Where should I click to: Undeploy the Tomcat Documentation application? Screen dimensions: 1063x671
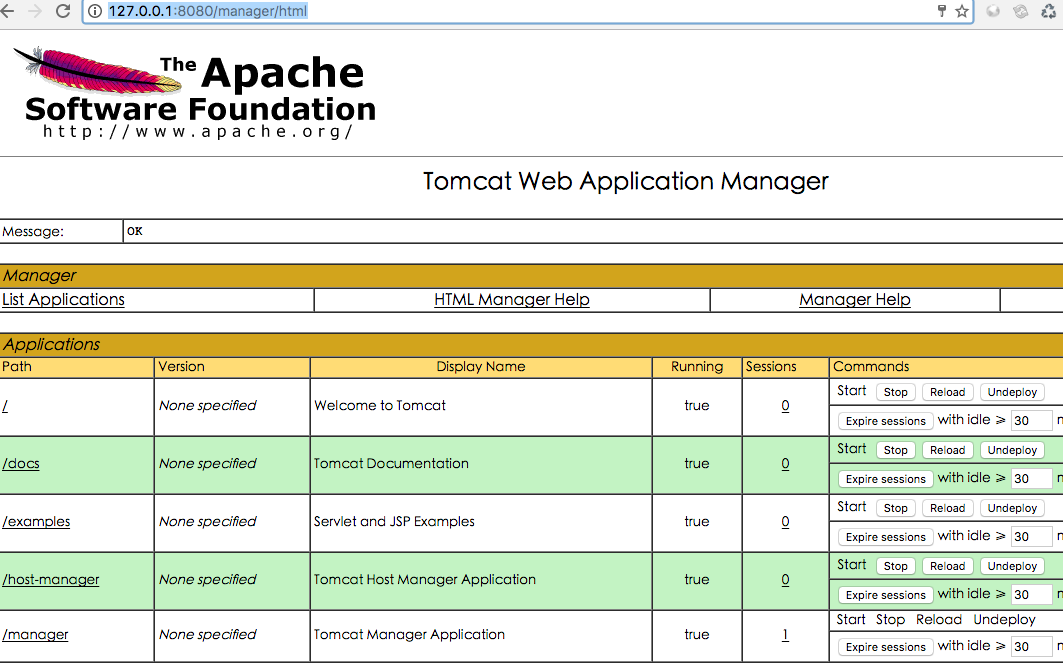pyautogui.click(x=1012, y=450)
